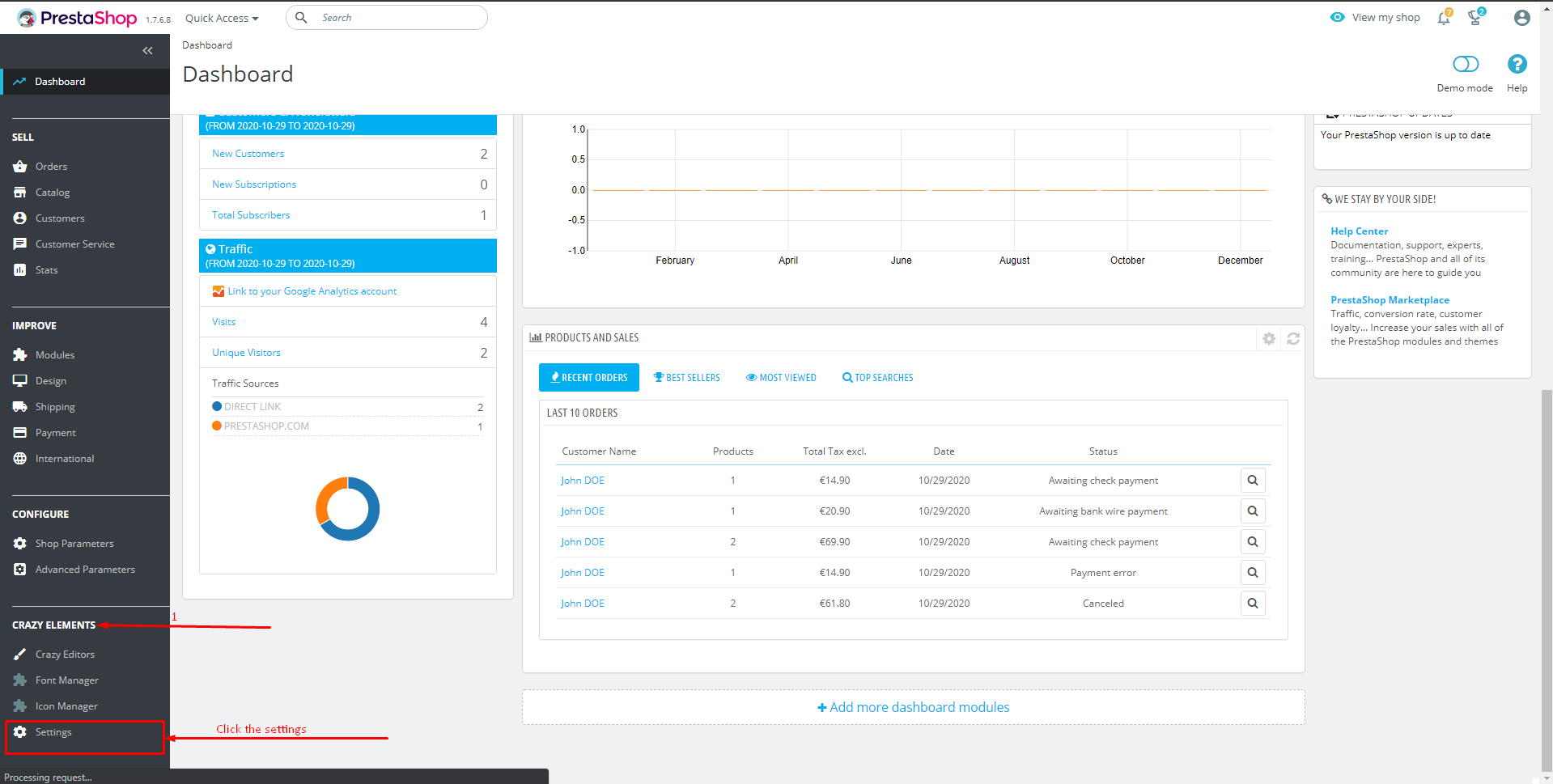Click the DIRECT LINK blue legend dot
This screenshot has height=784, width=1553.
pos(216,407)
